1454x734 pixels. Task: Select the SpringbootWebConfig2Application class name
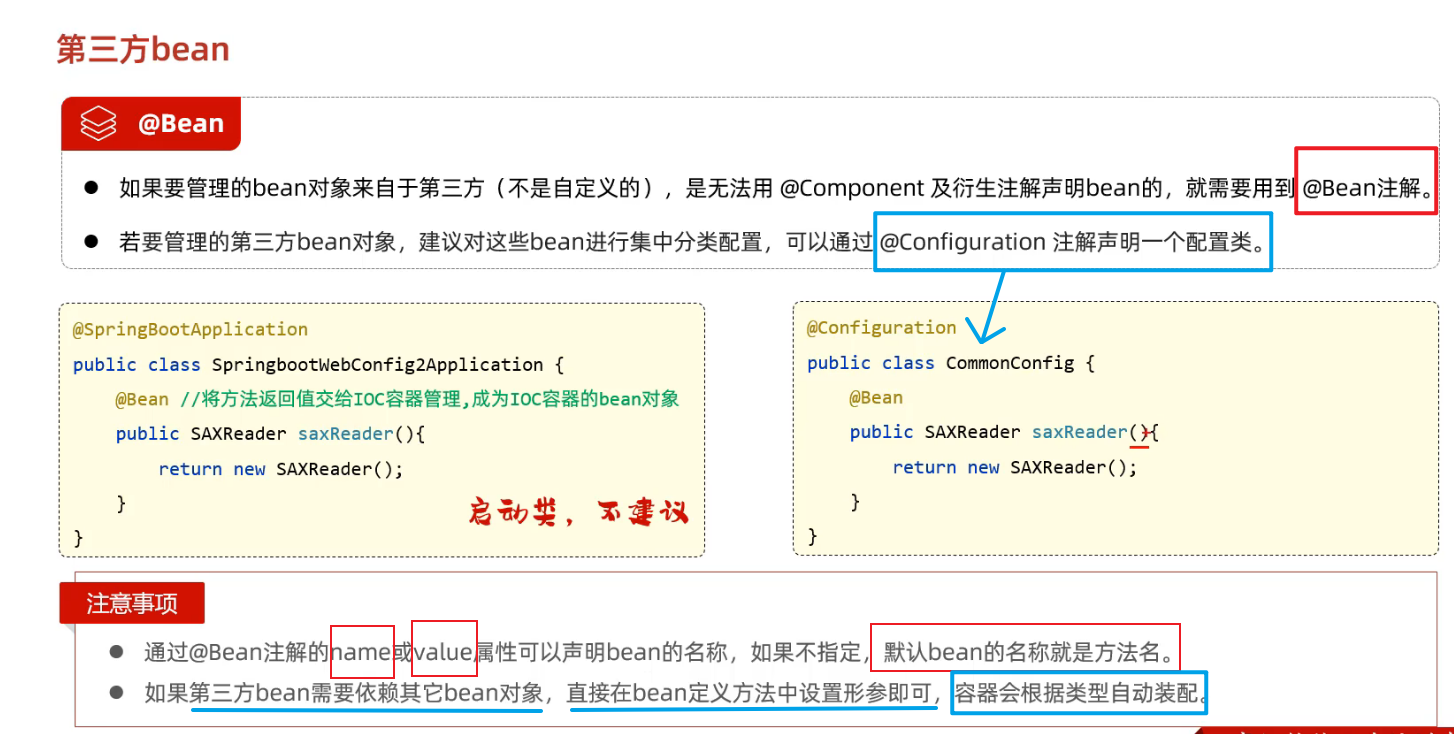(x=377, y=364)
